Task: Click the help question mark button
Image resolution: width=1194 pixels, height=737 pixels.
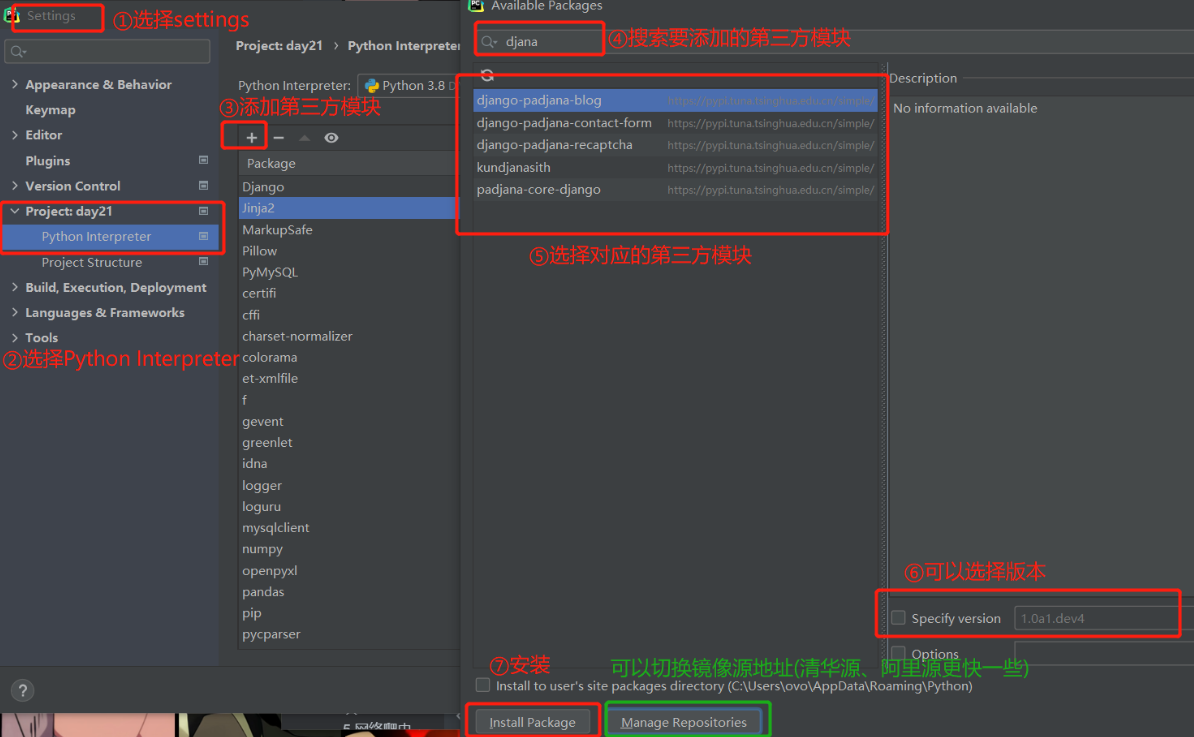Action: [x=23, y=691]
